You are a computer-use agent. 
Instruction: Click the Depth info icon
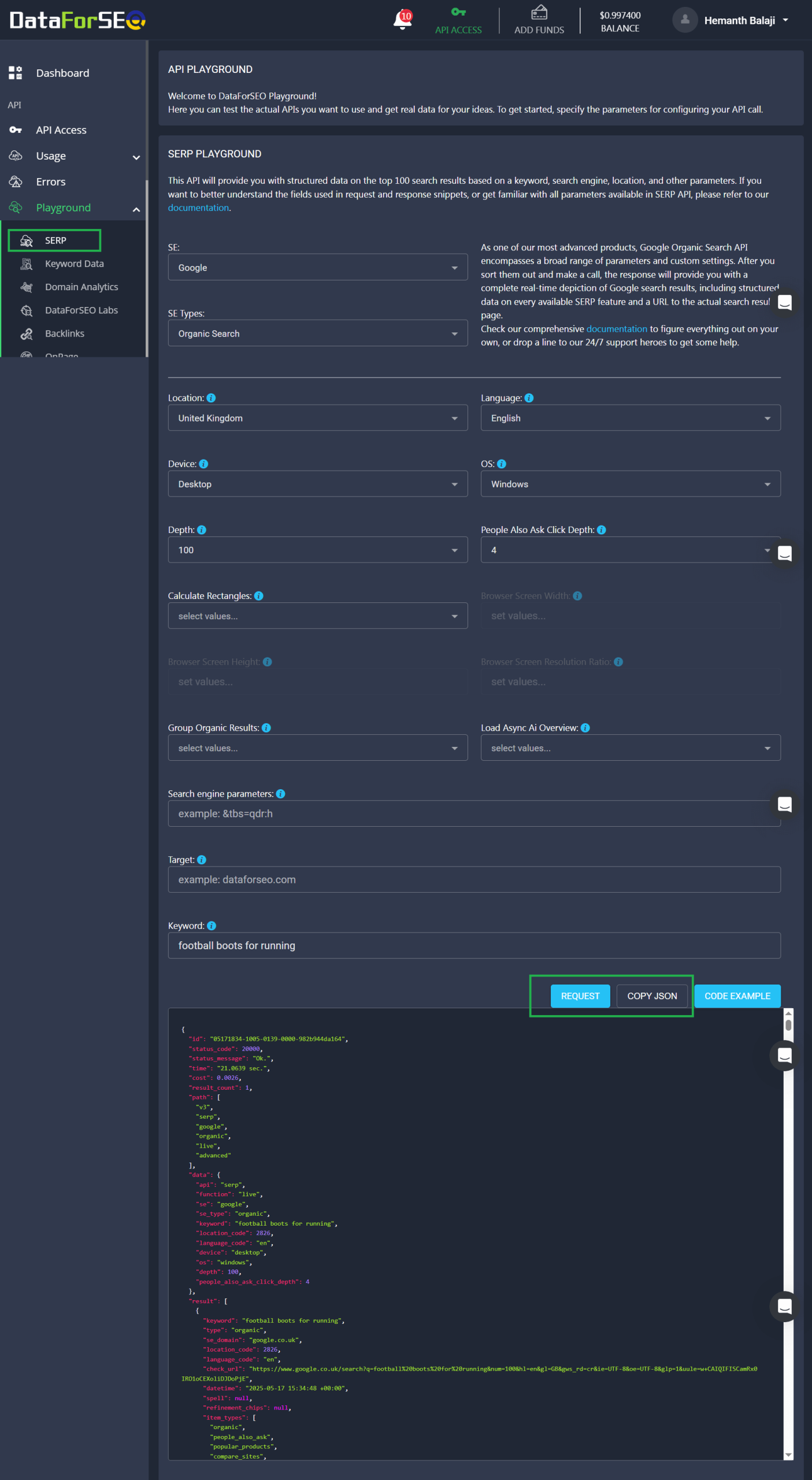[202, 530]
